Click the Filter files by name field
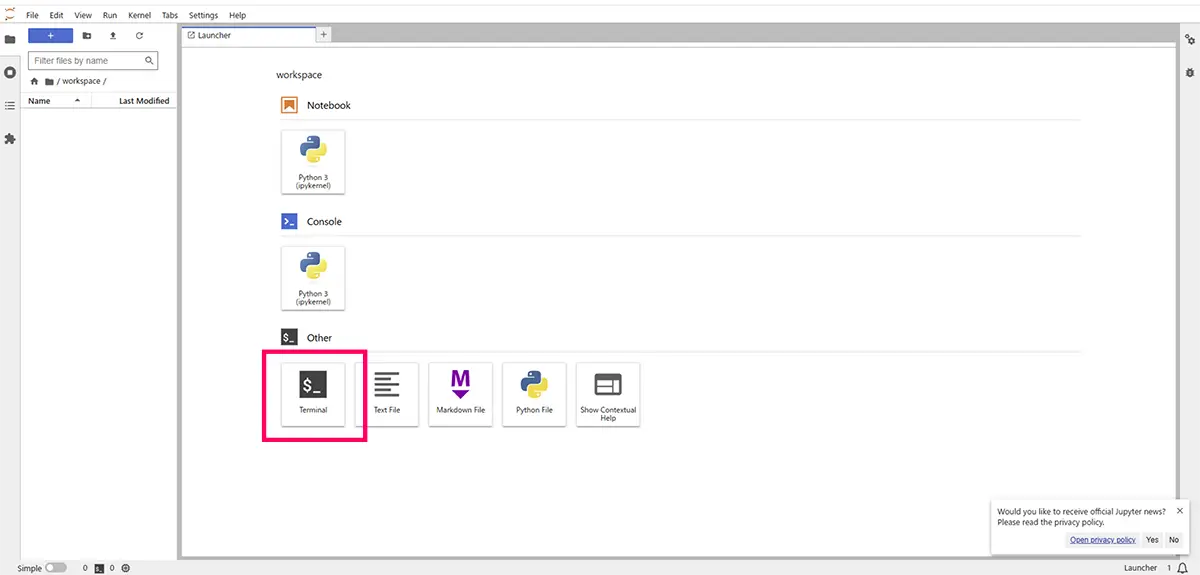This screenshot has width=1200, height=575. pos(88,61)
